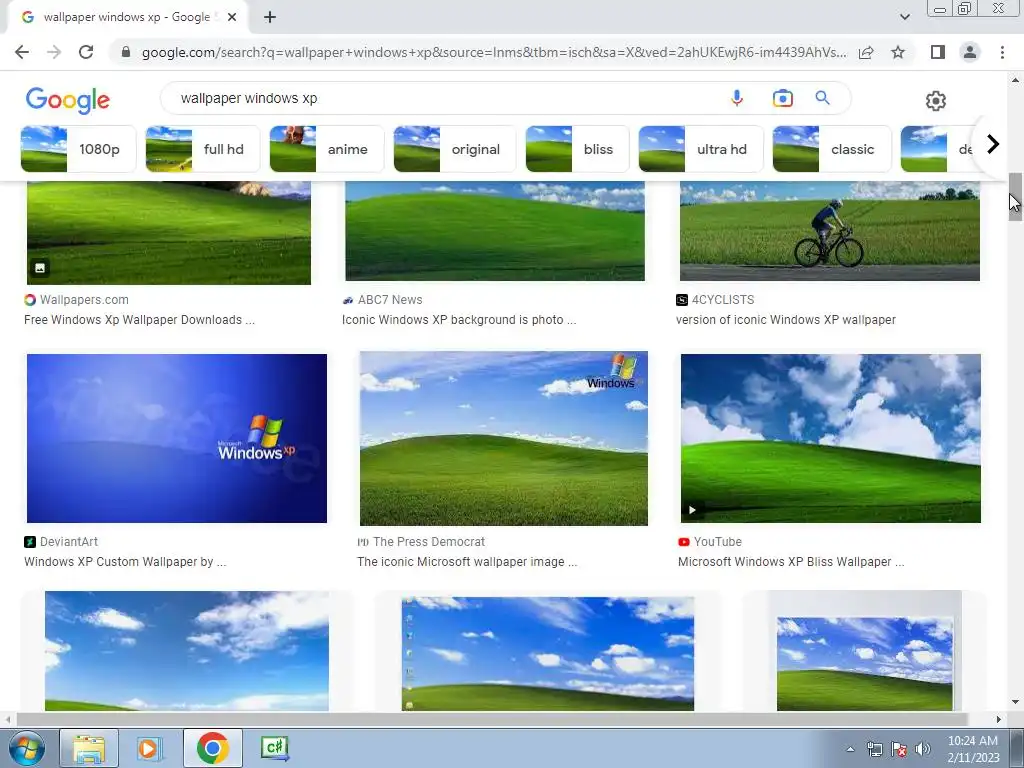Open the Wallpapers.com hill image
Image resolution: width=1024 pixels, height=768 pixels.
click(168, 232)
